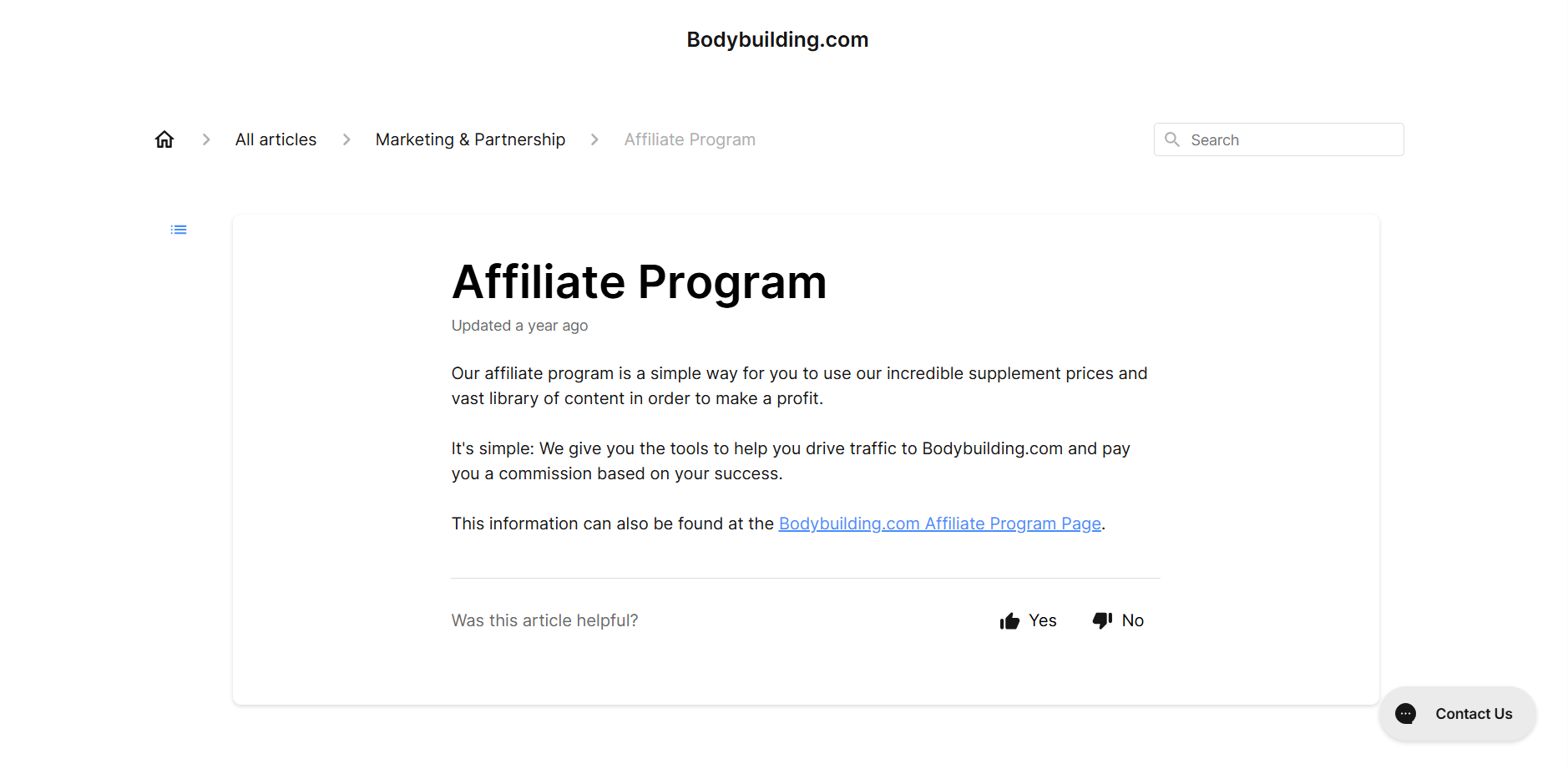1568x764 pixels.
Task: Expand the article outline via the blue list icon
Action: pyautogui.click(x=178, y=229)
